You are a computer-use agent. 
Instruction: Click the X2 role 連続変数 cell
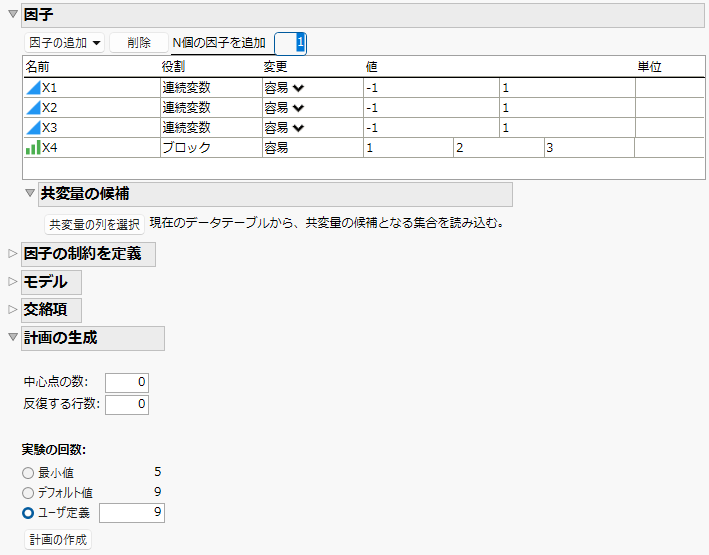click(211, 108)
